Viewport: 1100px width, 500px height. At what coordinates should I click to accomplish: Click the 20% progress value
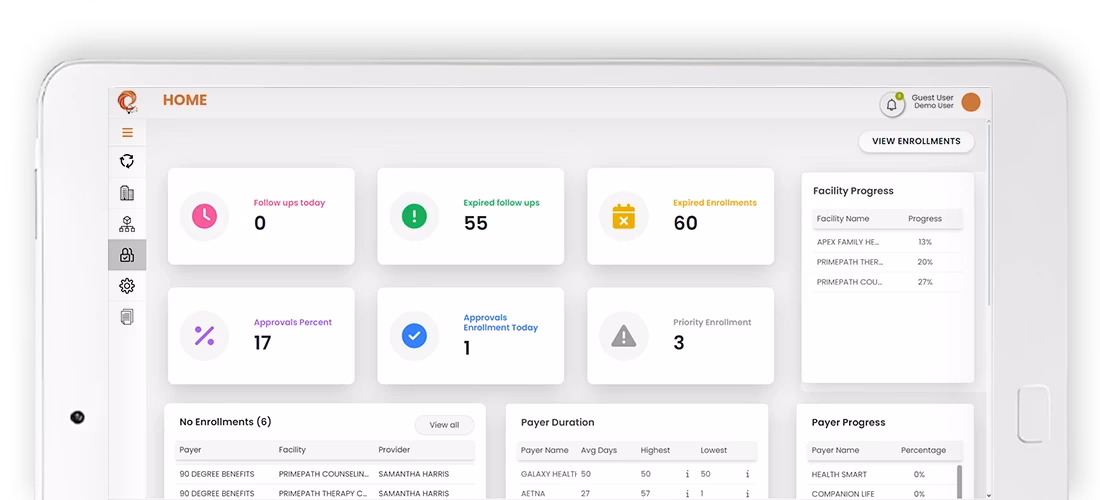click(x=925, y=262)
